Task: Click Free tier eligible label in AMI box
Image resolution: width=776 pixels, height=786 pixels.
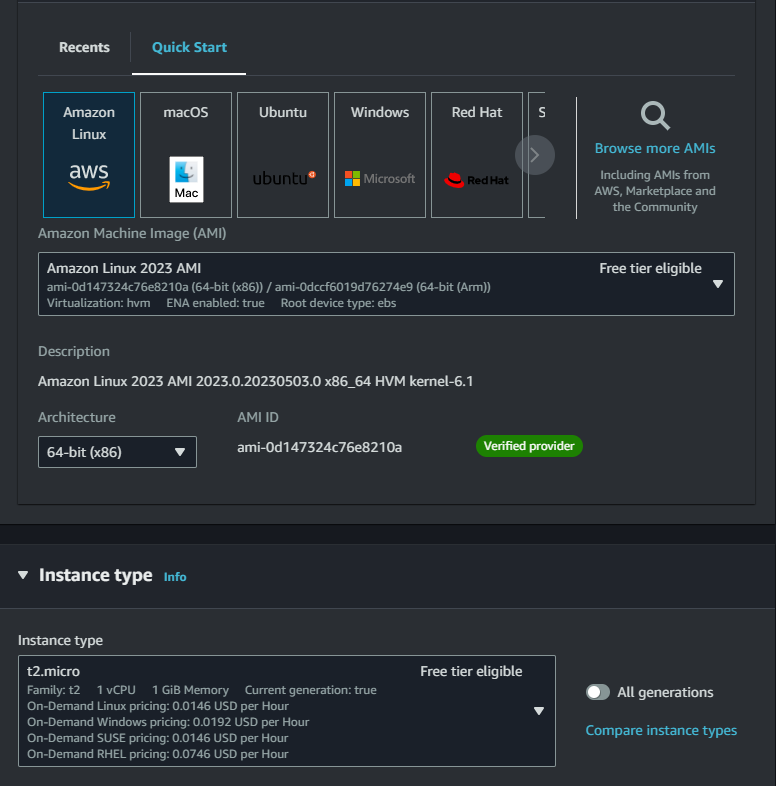Action: tap(650, 269)
